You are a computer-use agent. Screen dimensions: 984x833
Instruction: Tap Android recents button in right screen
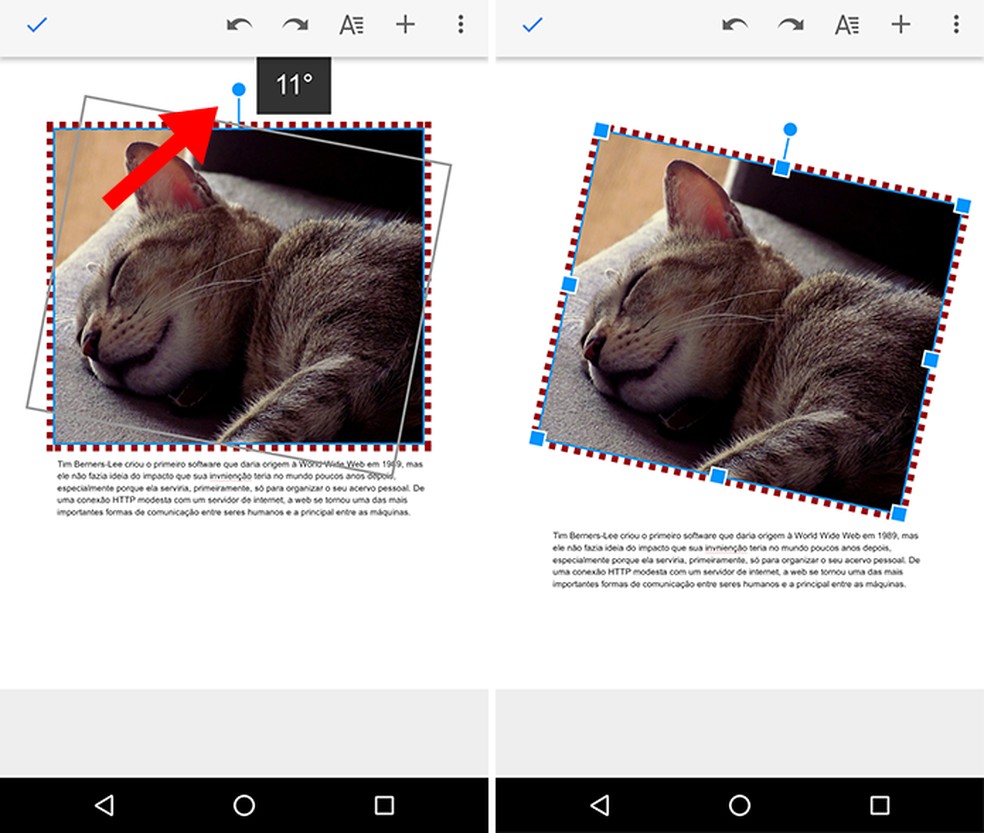click(x=880, y=805)
